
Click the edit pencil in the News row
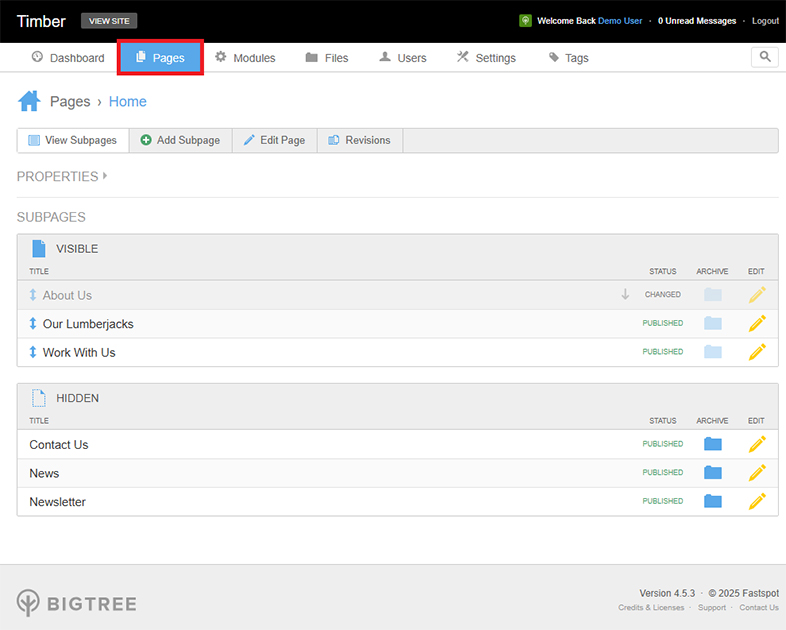click(x=757, y=473)
